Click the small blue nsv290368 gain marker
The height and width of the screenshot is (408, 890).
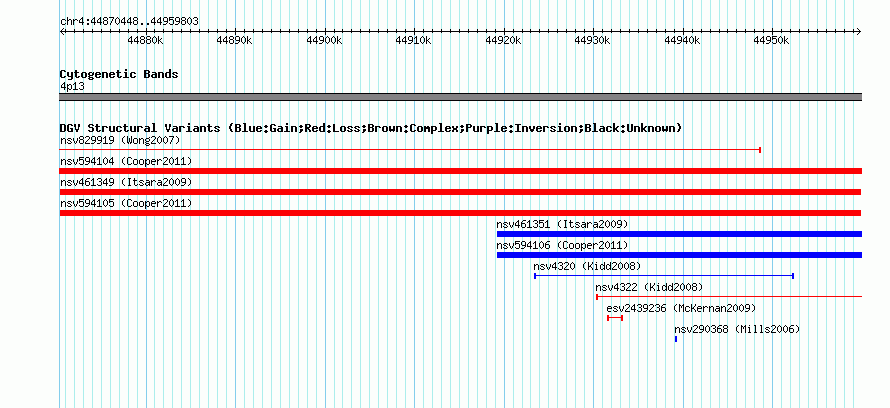click(676, 339)
